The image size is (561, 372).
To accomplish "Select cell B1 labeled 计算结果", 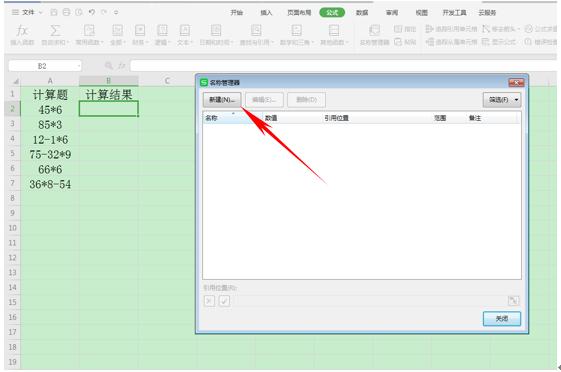I will point(109,95).
